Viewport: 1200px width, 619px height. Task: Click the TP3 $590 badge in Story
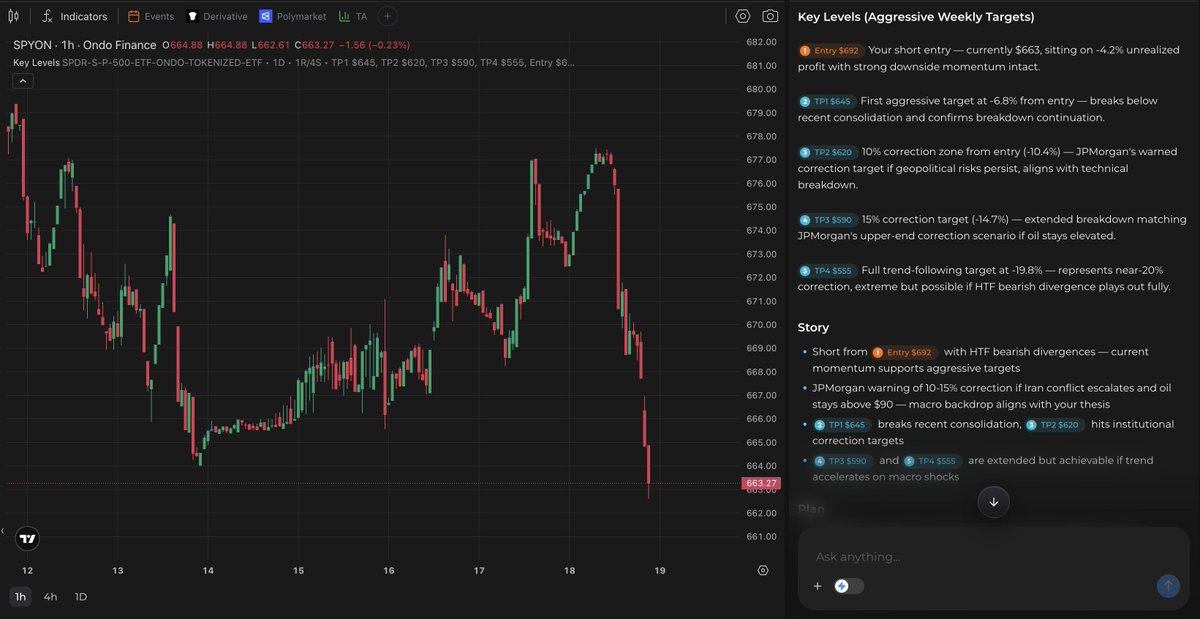(842, 461)
